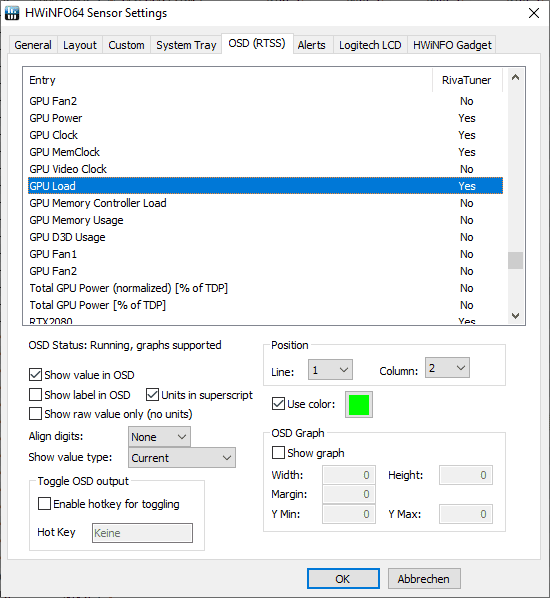Close the Sensor Settings dialog
This screenshot has width=550, height=598.
coord(534,13)
